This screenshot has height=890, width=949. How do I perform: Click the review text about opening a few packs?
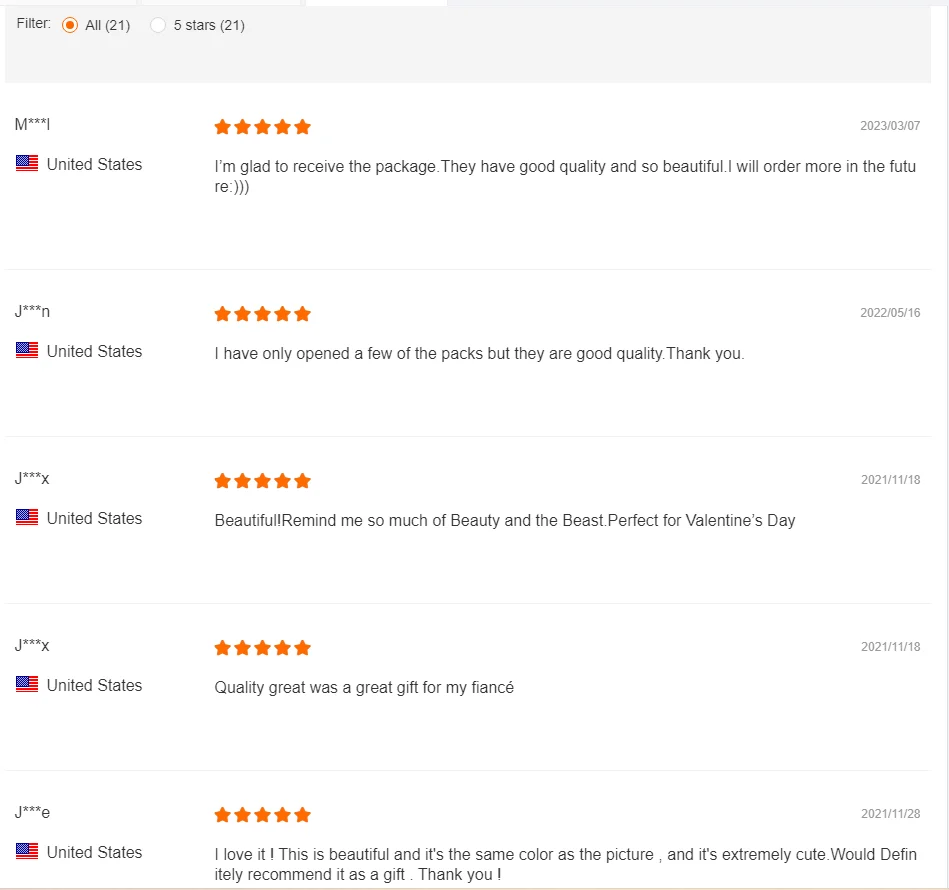[479, 354]
